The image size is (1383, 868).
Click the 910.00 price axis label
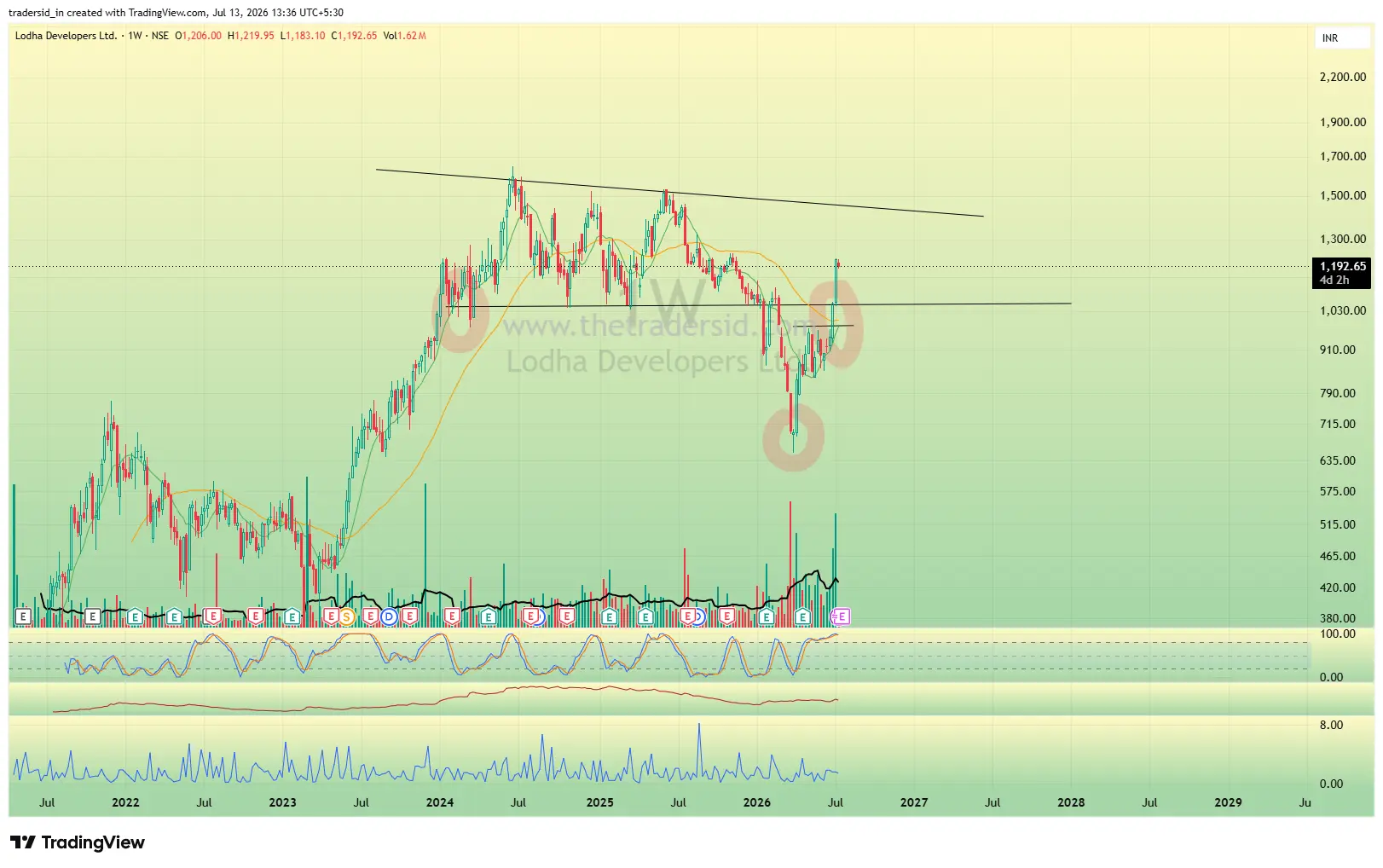tap(1337, 350)
